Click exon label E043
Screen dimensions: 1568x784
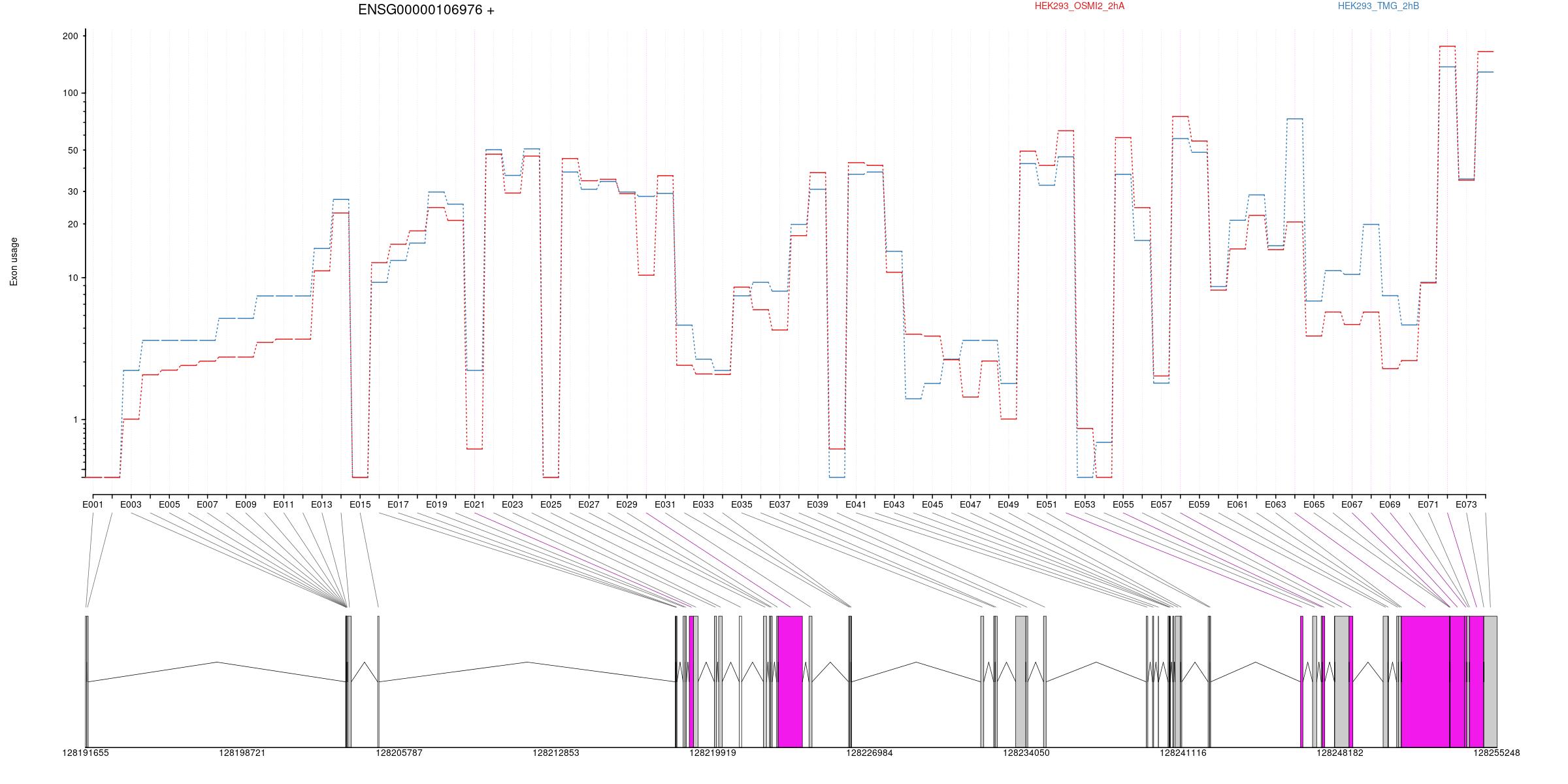(894, 504)
